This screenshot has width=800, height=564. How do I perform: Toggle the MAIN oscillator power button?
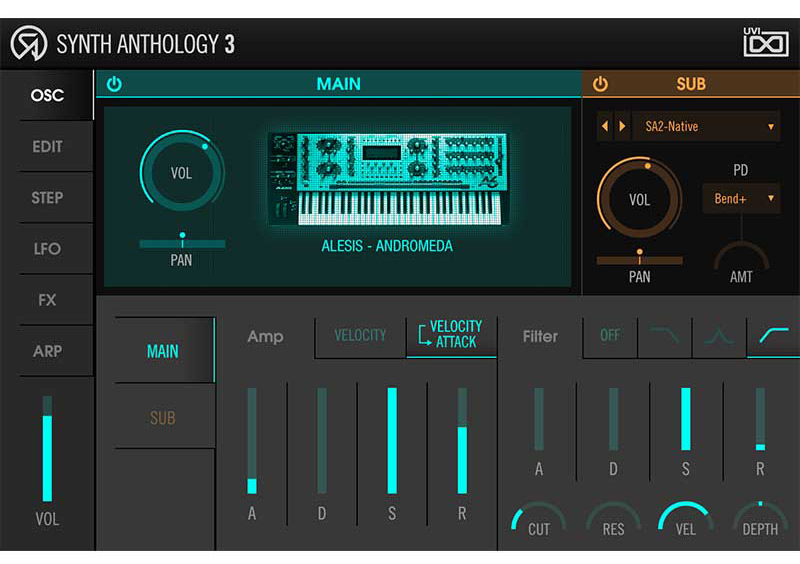click(x=114, y=84)
